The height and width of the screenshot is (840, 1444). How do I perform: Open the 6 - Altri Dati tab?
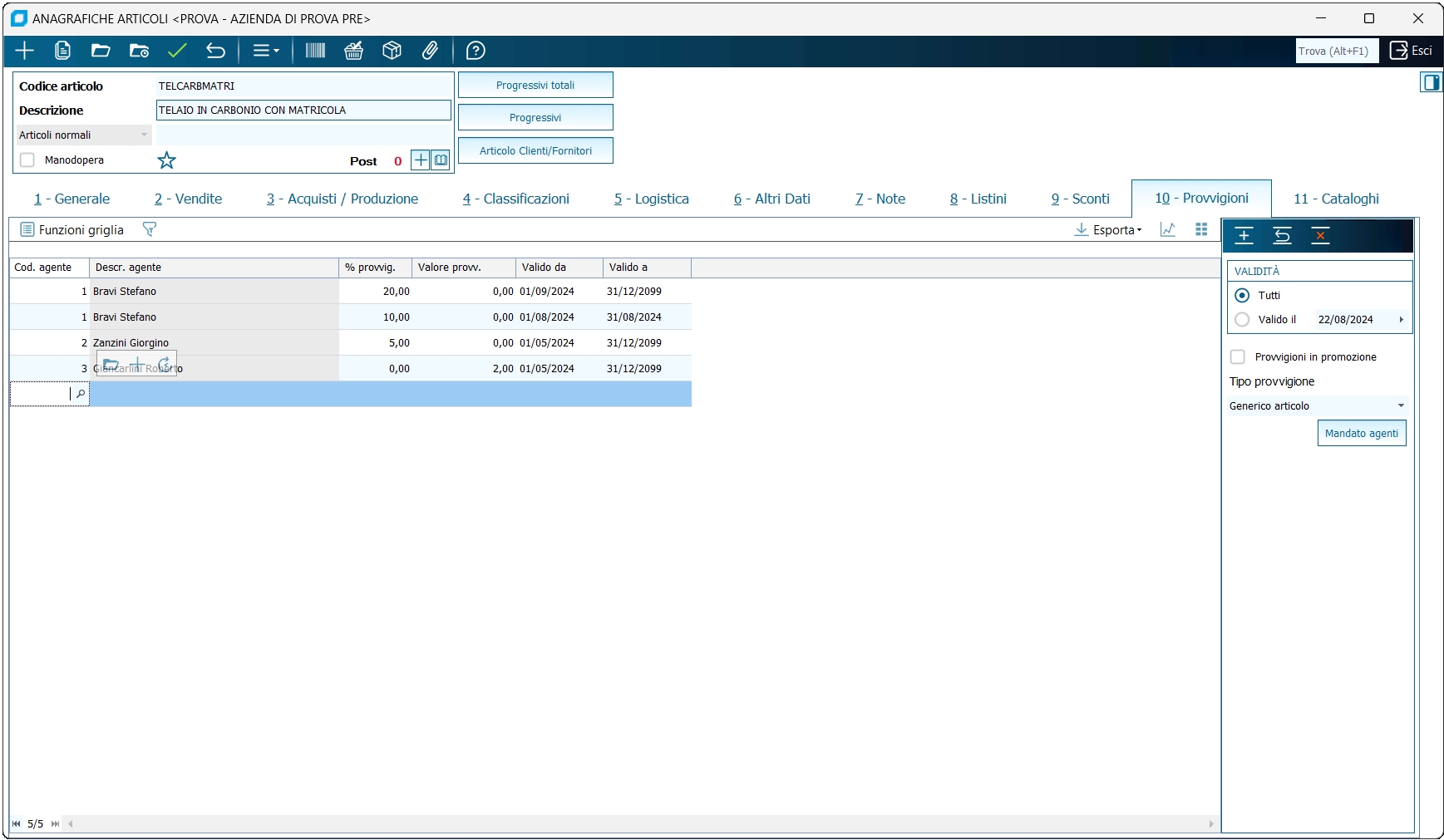click(772, 199)
